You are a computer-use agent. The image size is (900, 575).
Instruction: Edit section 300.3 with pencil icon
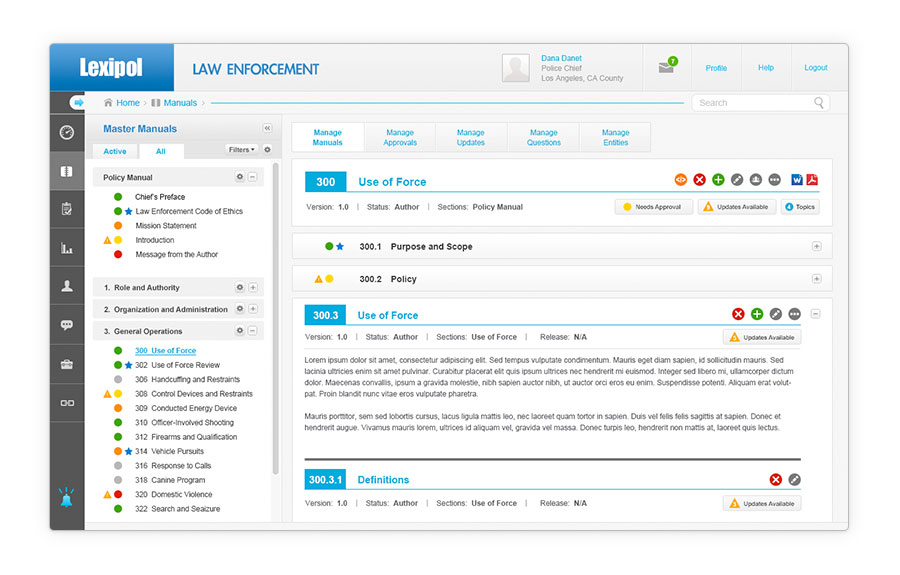click(775, 314)
